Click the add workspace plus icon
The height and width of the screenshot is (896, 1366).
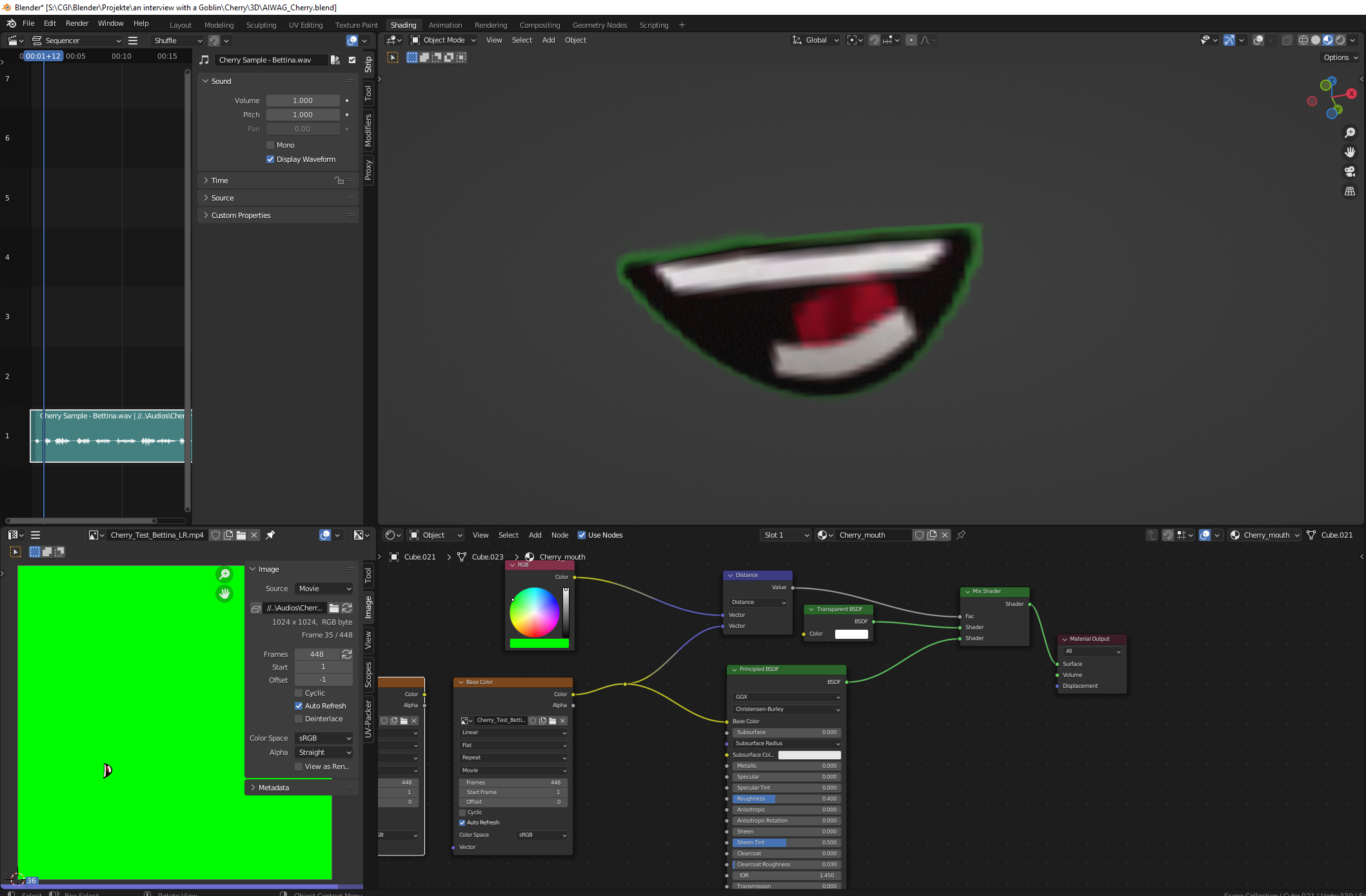tap(682, 25)
